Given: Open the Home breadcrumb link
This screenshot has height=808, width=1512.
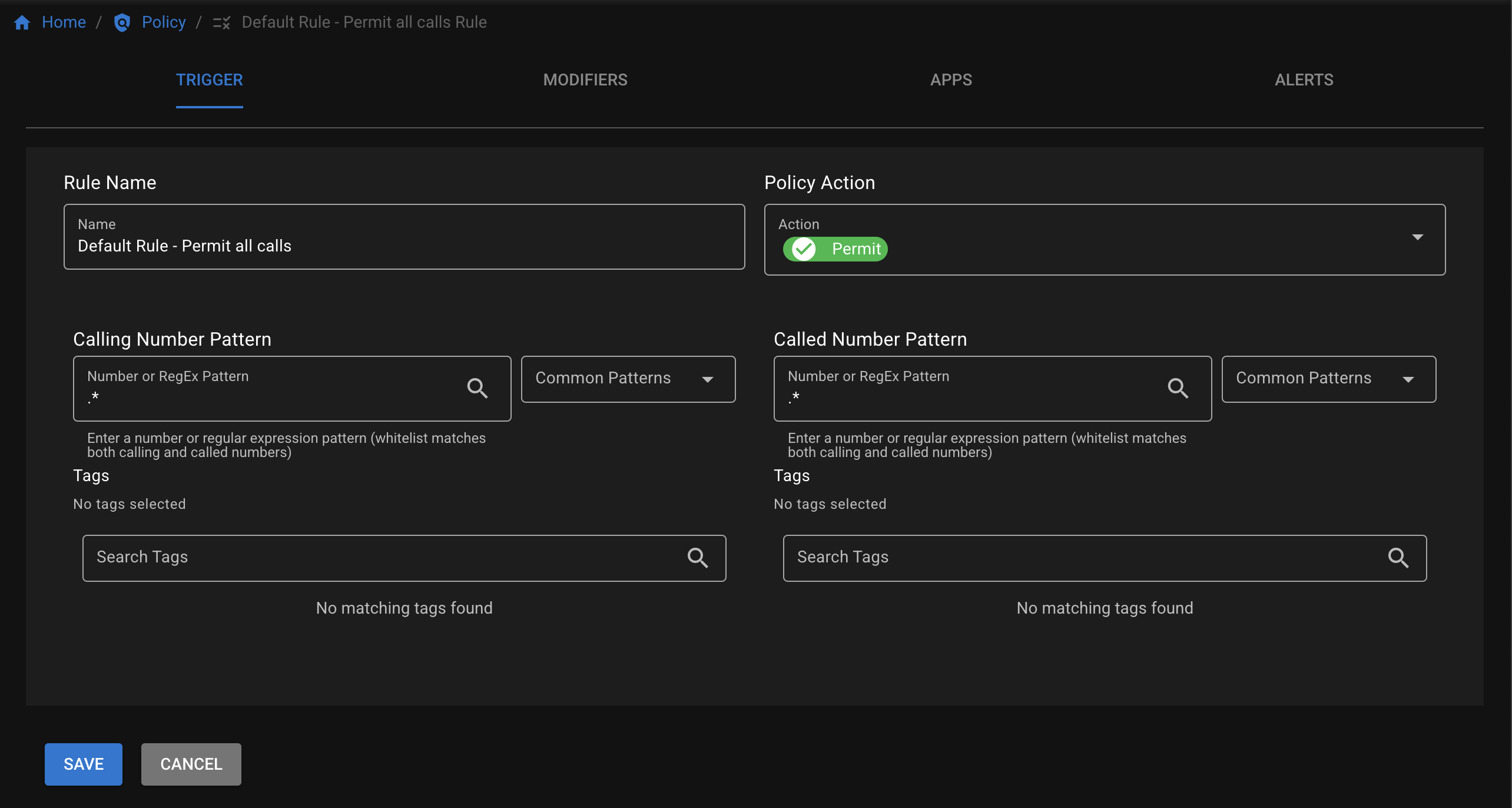Looking at the screenshot, I should pyautogui.click(x=64, y=22).
